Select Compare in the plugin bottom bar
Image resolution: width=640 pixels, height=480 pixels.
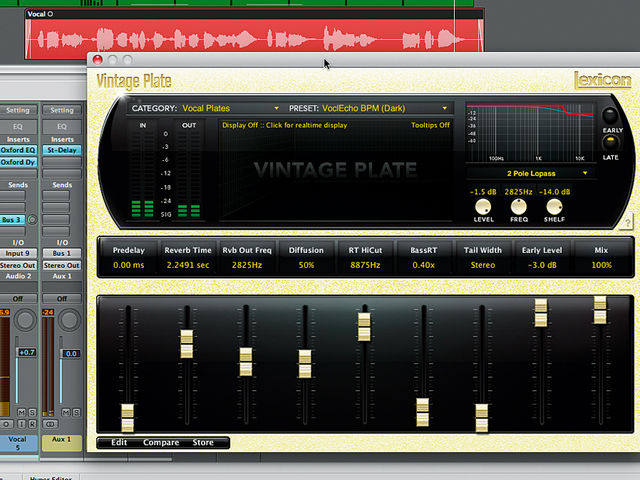coord(161,442)
